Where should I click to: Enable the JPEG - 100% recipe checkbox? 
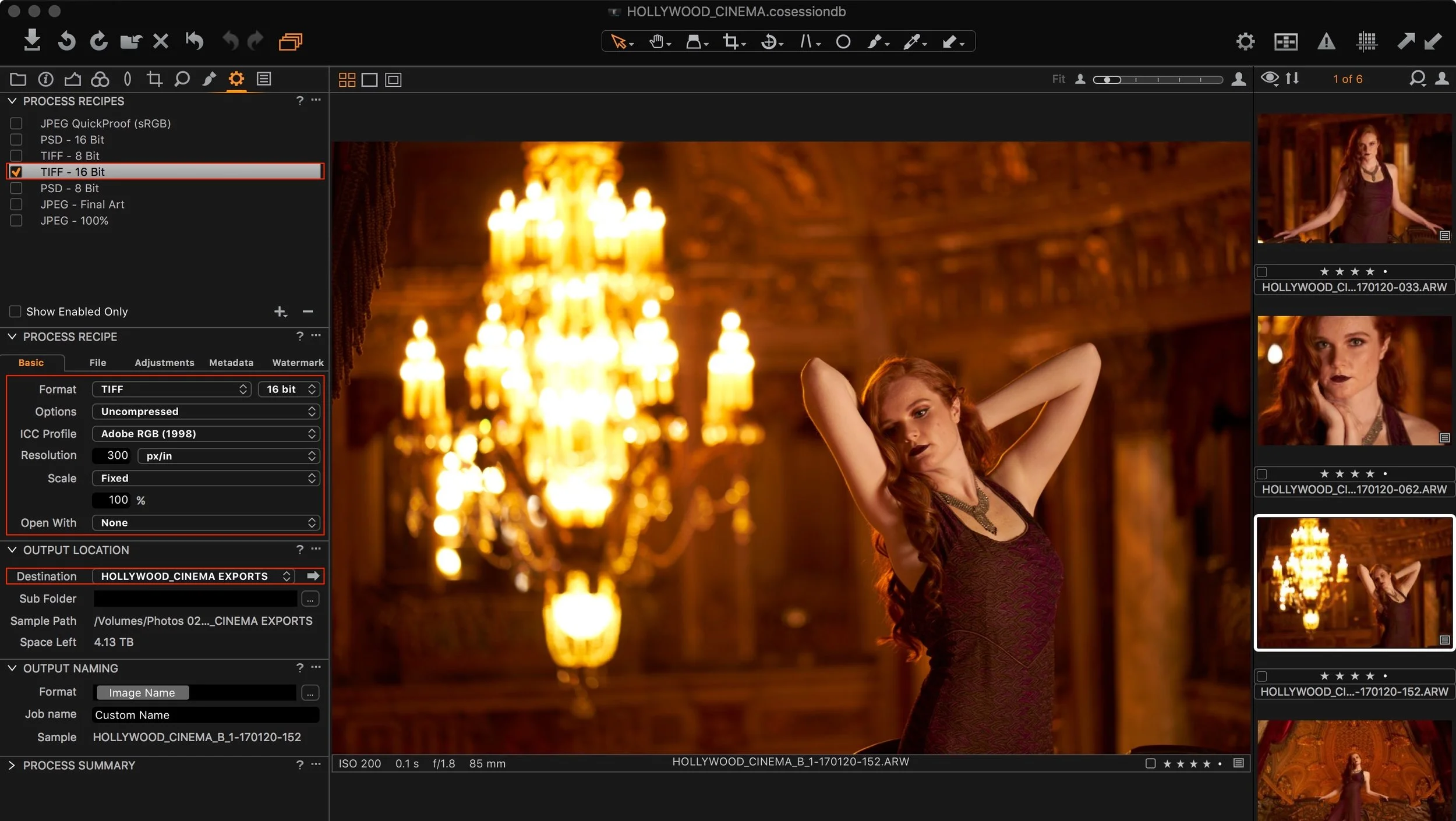pyautogui.click(x=16, y=221)
